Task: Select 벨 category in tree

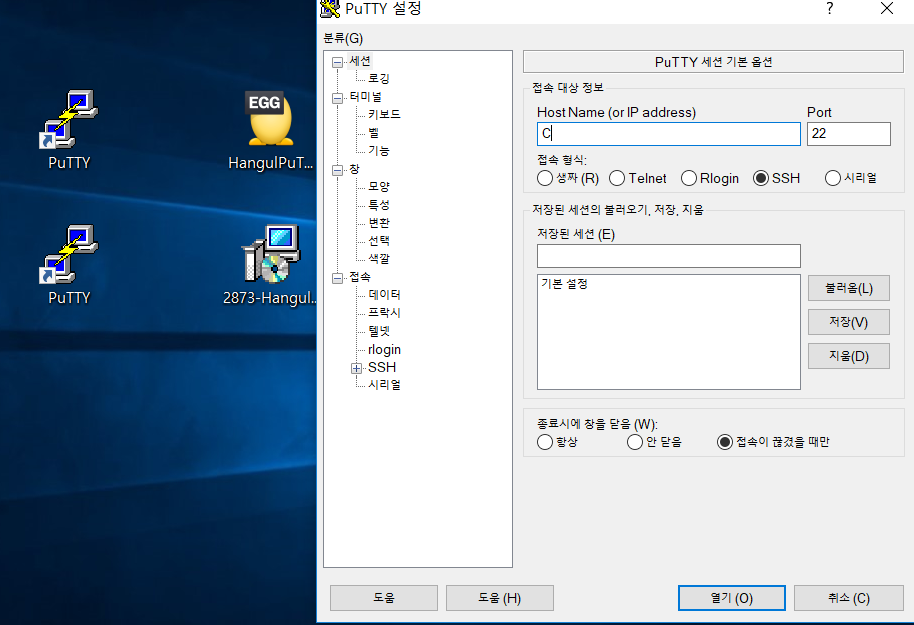Action: point(373,132)
